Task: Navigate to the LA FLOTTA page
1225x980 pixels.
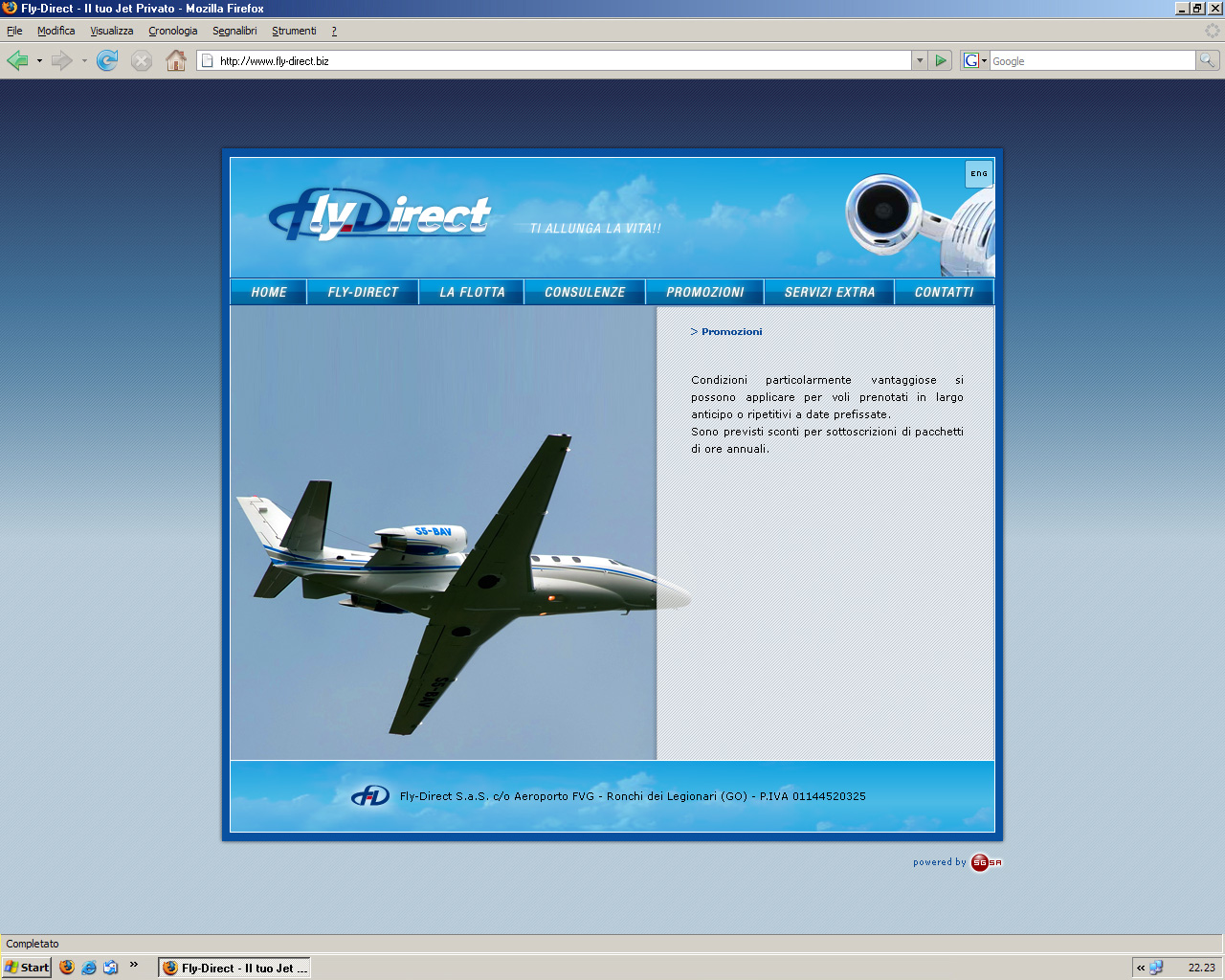Action: point(472,292)
